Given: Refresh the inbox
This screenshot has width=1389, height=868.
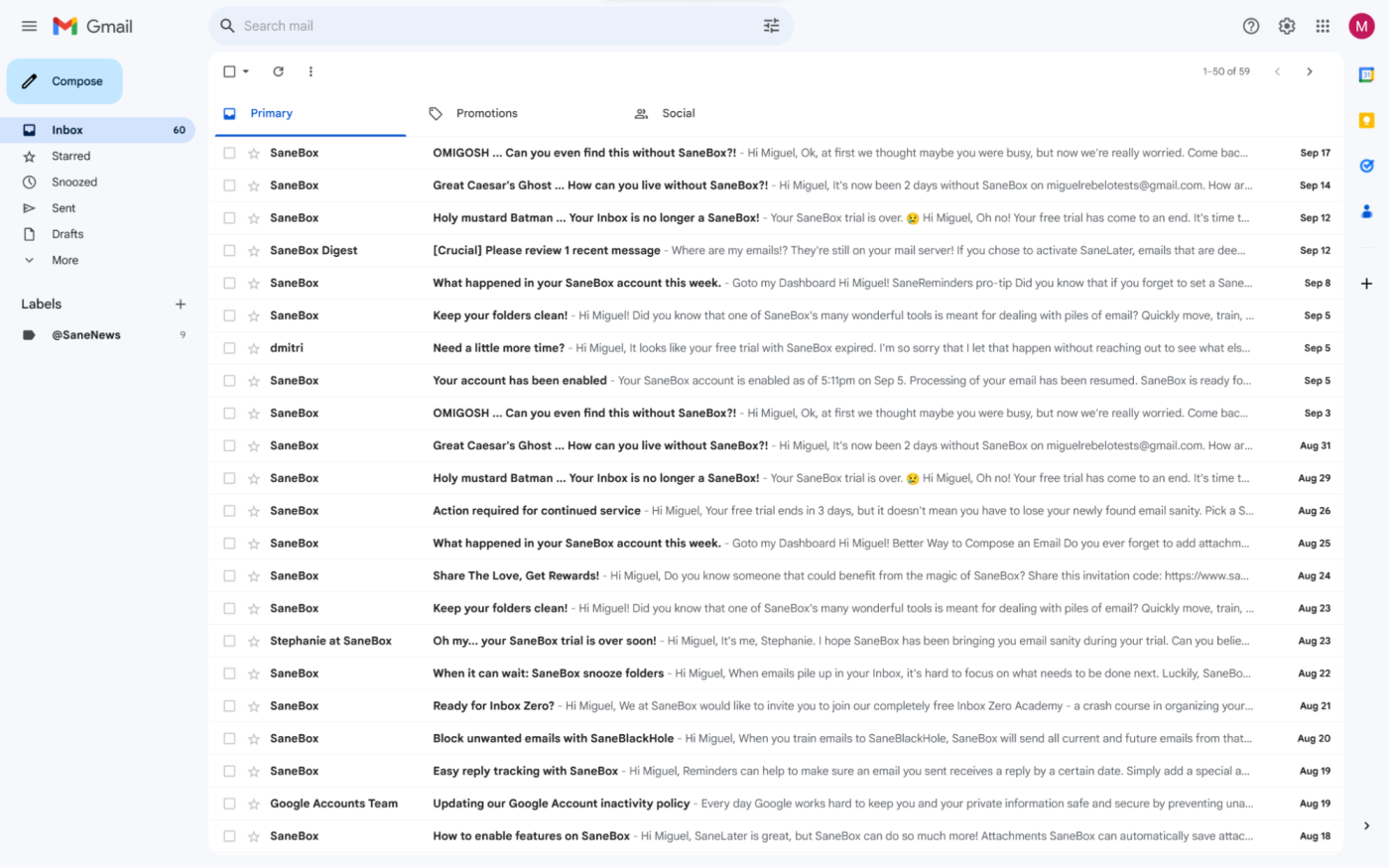Looking at the screenshot, I should pos(279,71).
